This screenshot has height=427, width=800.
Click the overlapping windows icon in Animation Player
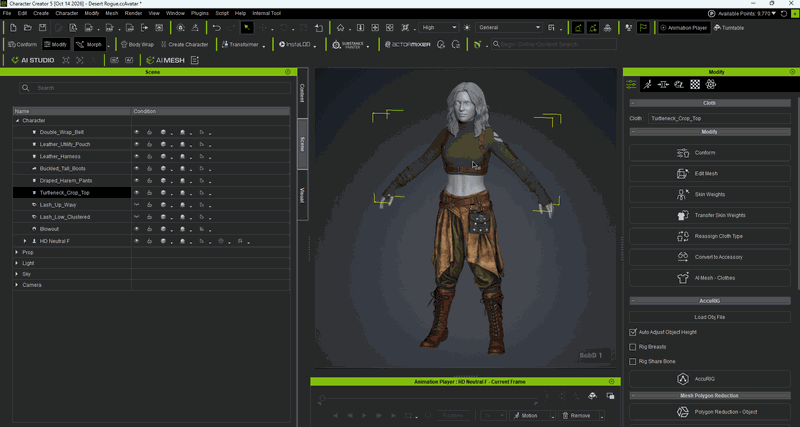[610, 395]
